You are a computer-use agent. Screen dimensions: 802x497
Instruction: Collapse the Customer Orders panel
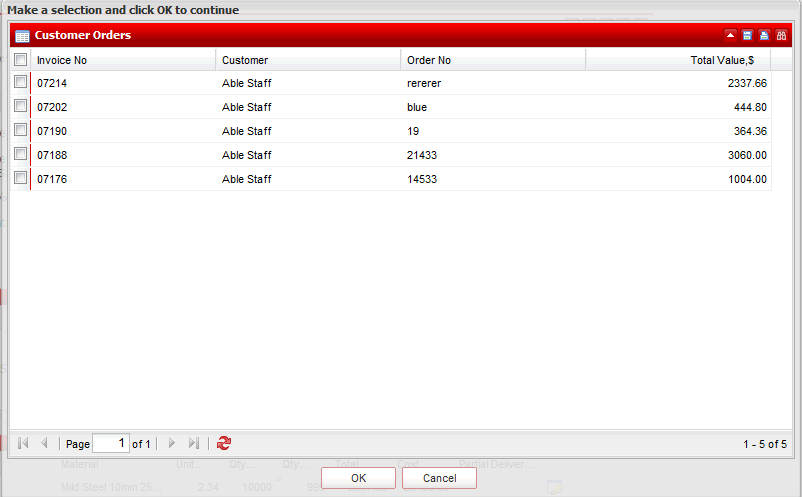(x=731, y=35)
